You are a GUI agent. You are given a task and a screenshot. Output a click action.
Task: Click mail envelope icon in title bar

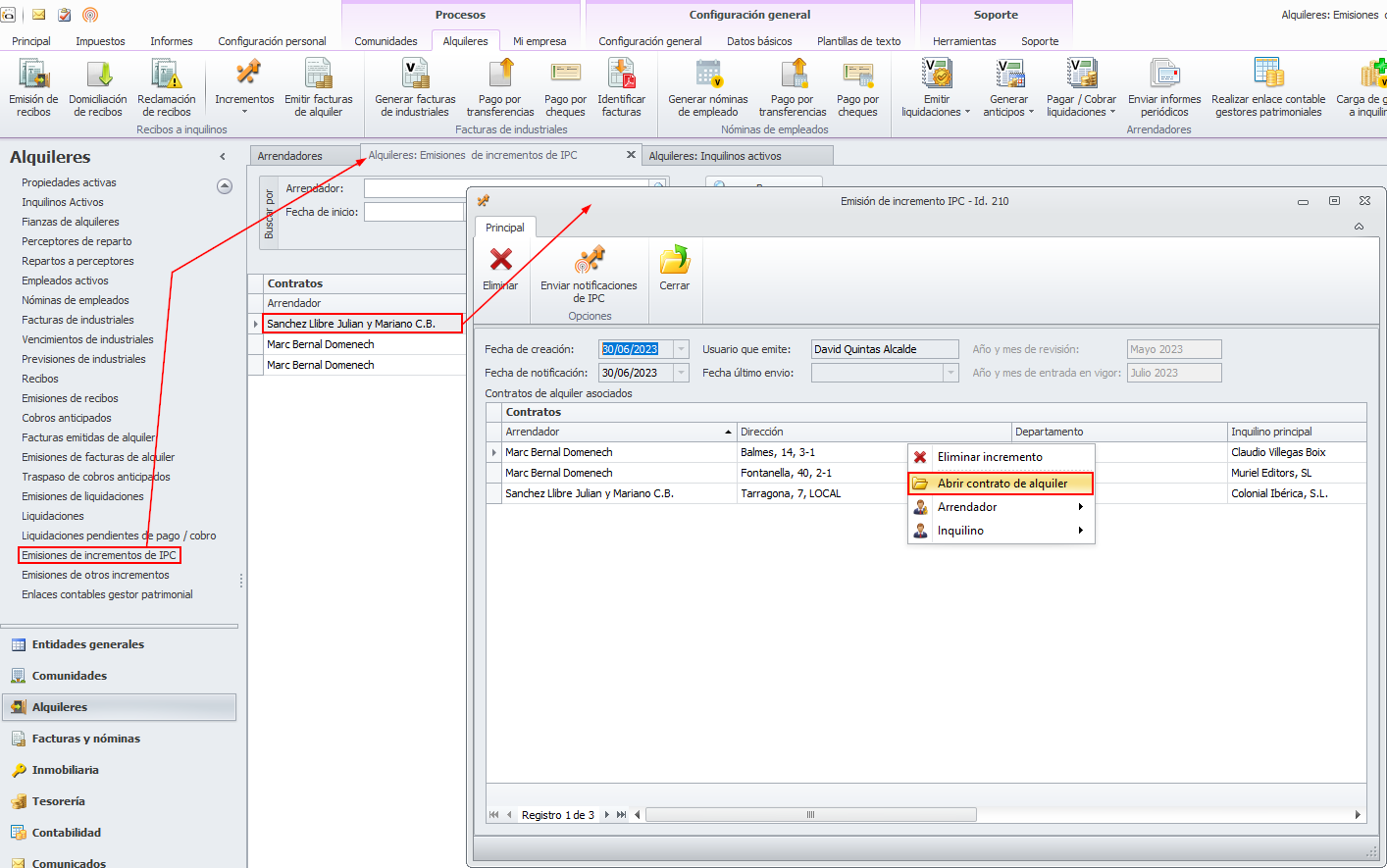(39, 15)
